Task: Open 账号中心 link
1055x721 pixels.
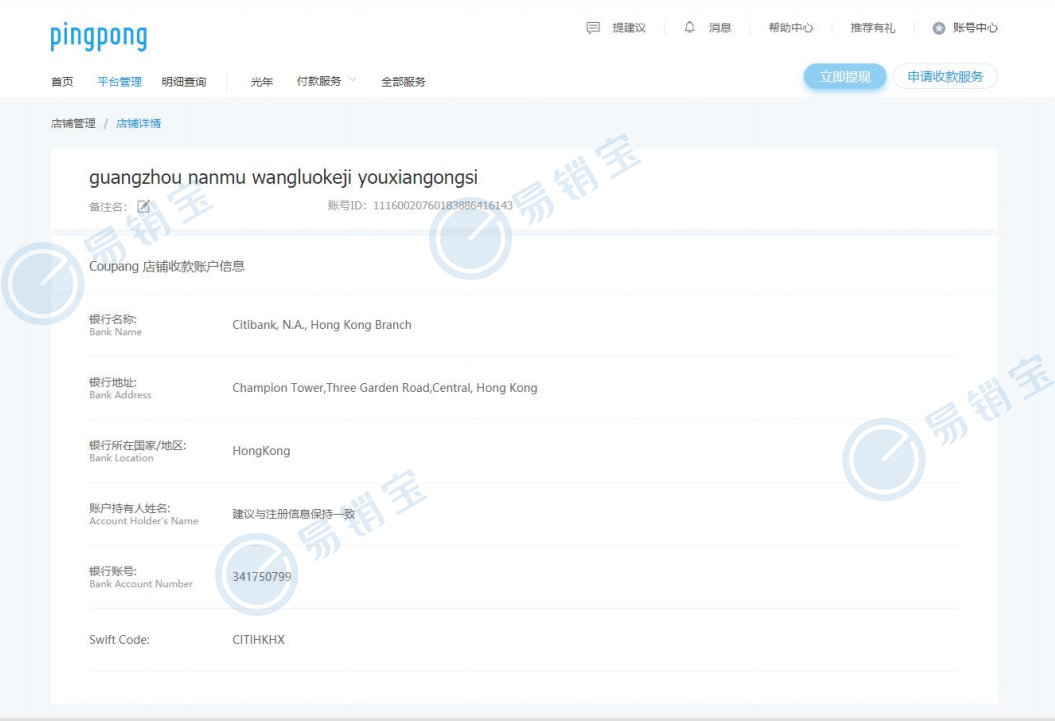Action: (x=976, y=28)
